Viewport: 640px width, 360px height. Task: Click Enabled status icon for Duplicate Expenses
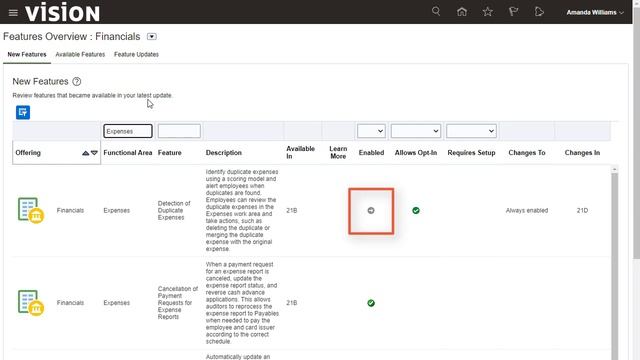click(371, 211)
